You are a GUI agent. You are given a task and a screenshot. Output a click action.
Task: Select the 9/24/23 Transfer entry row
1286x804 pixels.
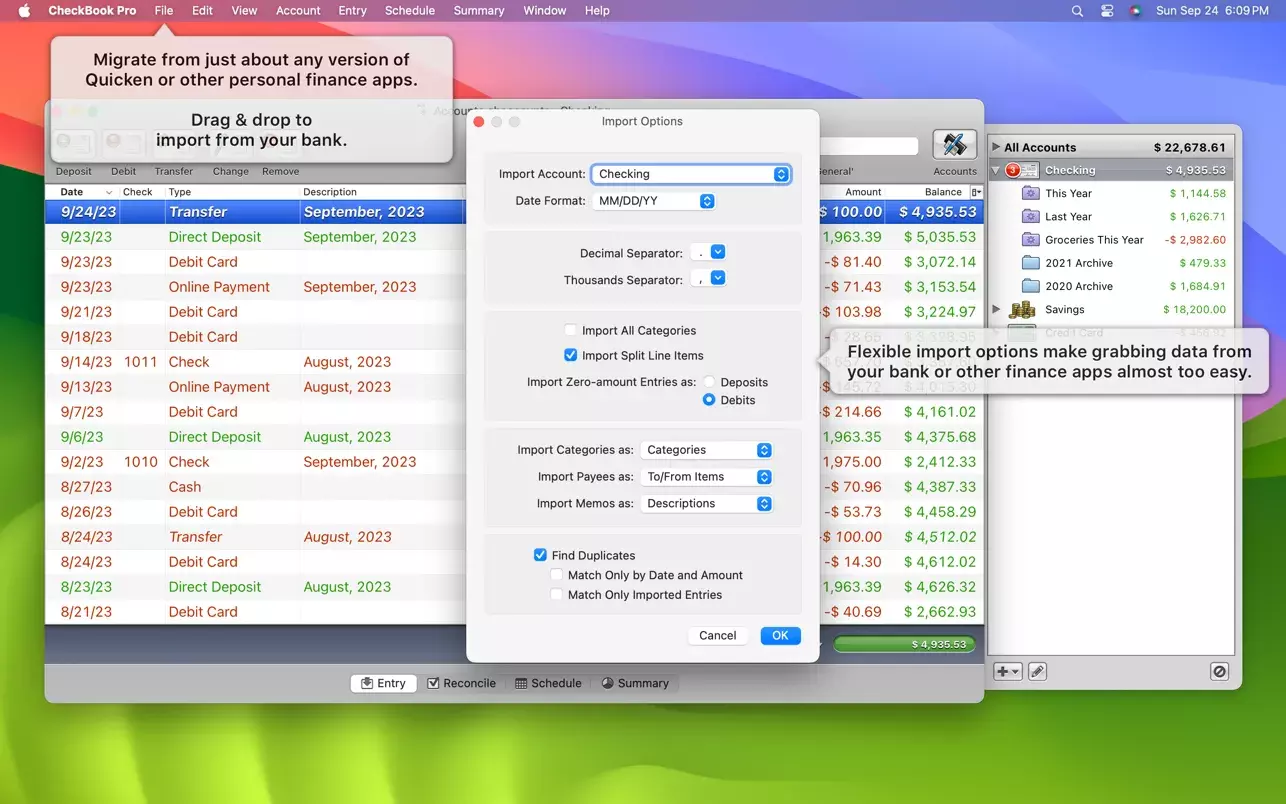click(255, 212)
